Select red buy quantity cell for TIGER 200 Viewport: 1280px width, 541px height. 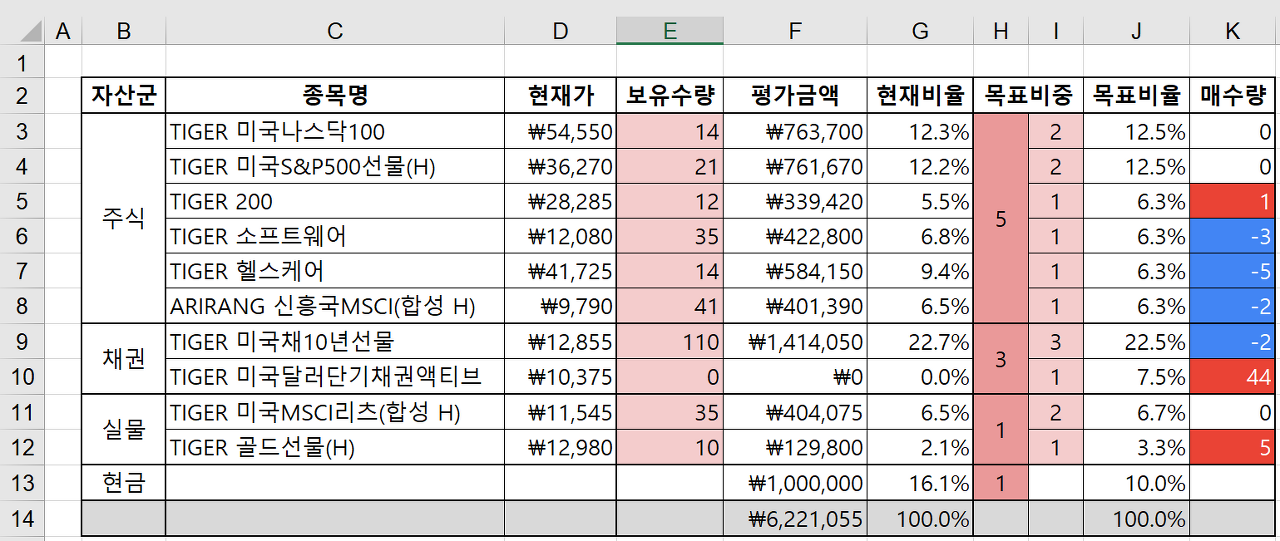click(x=1233, y=202)
